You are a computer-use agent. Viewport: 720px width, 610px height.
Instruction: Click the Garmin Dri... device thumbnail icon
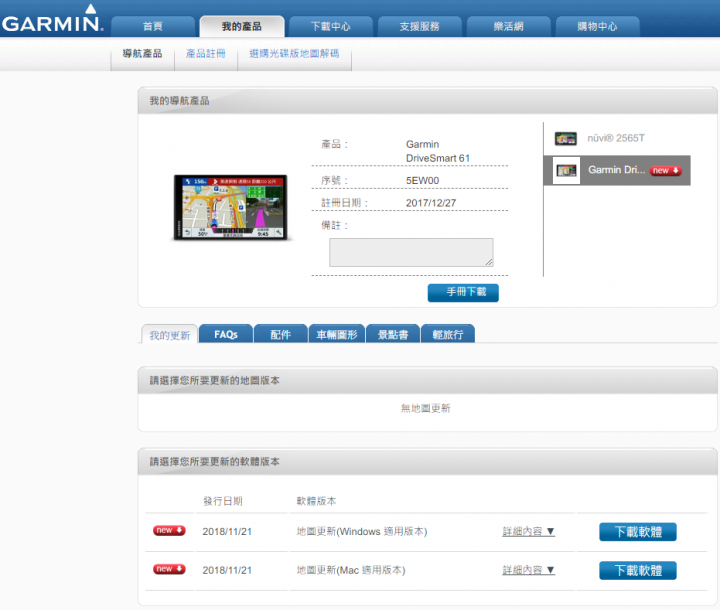[x=566, y=170]
